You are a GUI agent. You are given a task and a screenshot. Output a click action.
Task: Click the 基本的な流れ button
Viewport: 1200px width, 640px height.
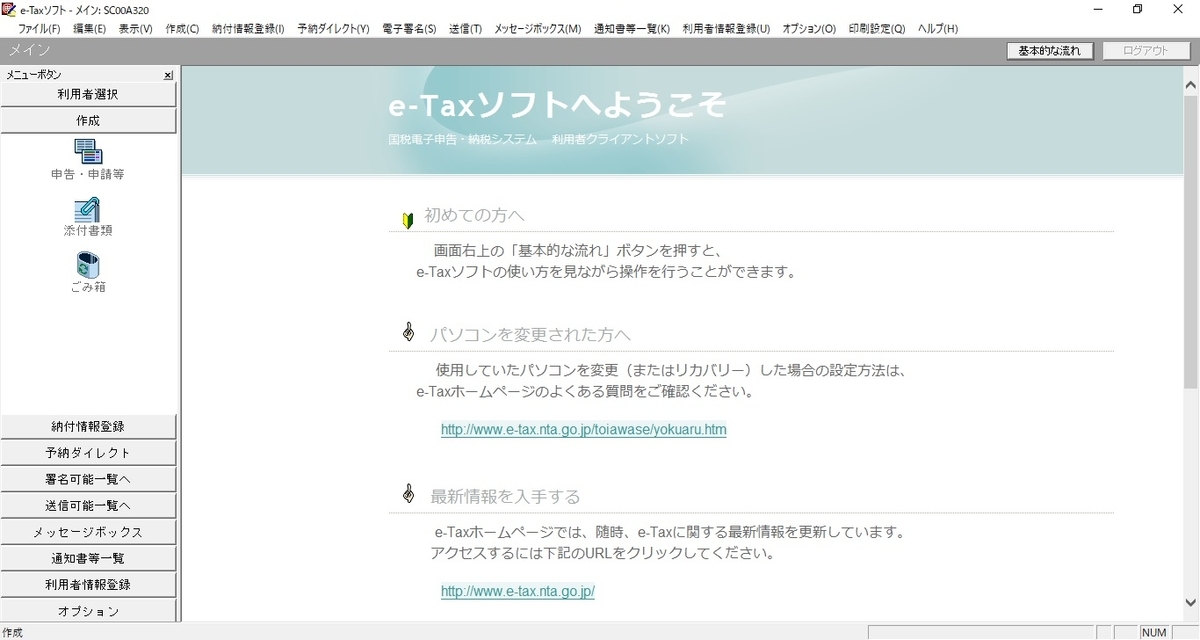click(x=1050, y=50)
